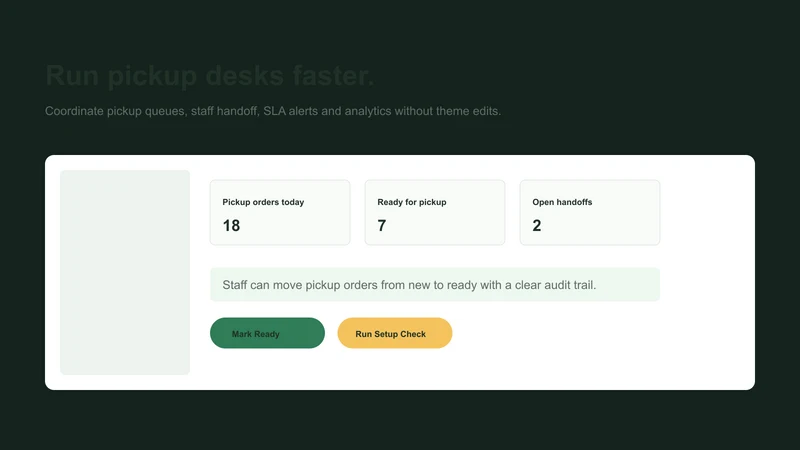Click the number 2 under Open handoffs
Screen dimensions: 800x450
[537, 226]
